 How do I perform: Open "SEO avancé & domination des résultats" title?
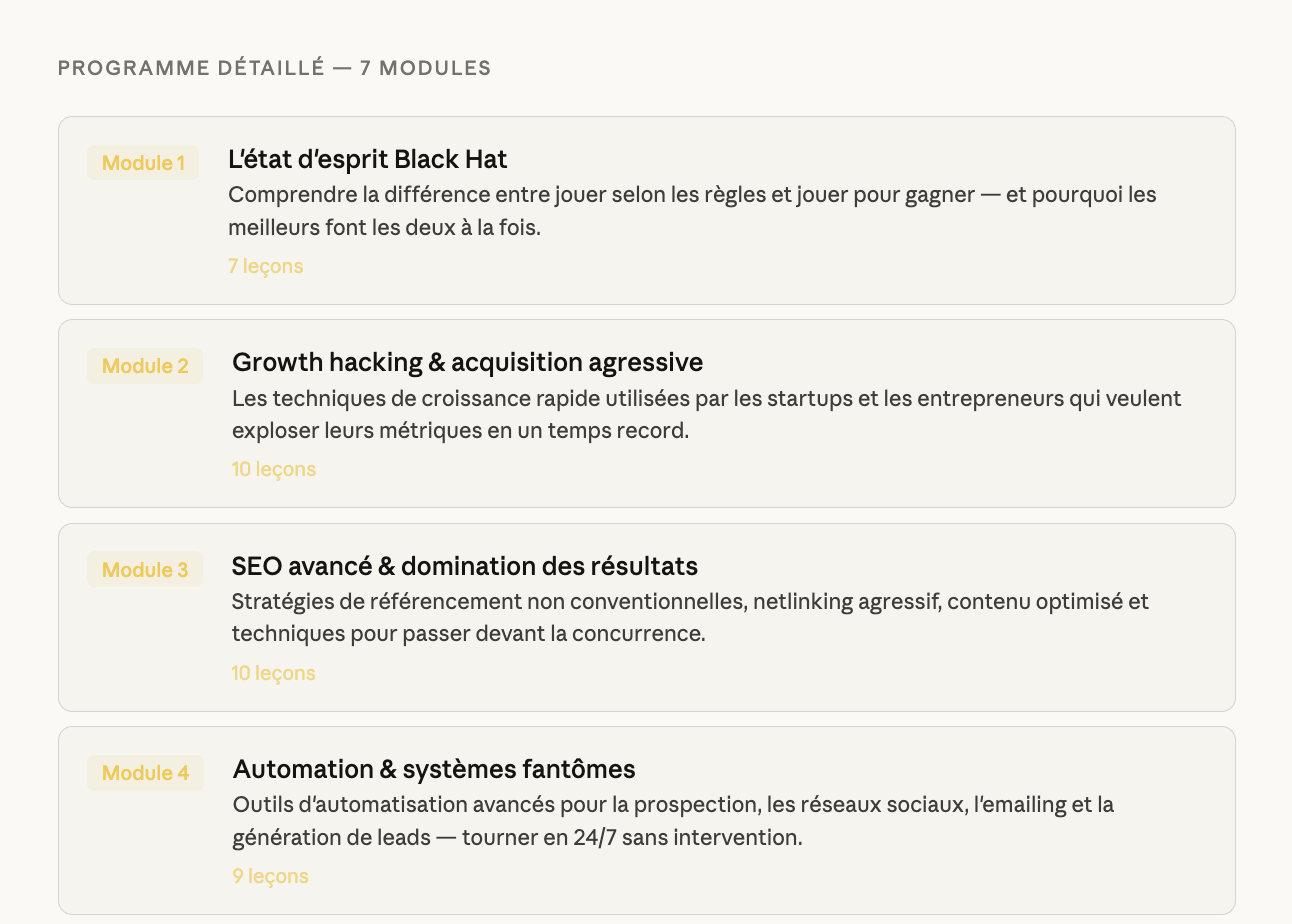tap(464, 566)
